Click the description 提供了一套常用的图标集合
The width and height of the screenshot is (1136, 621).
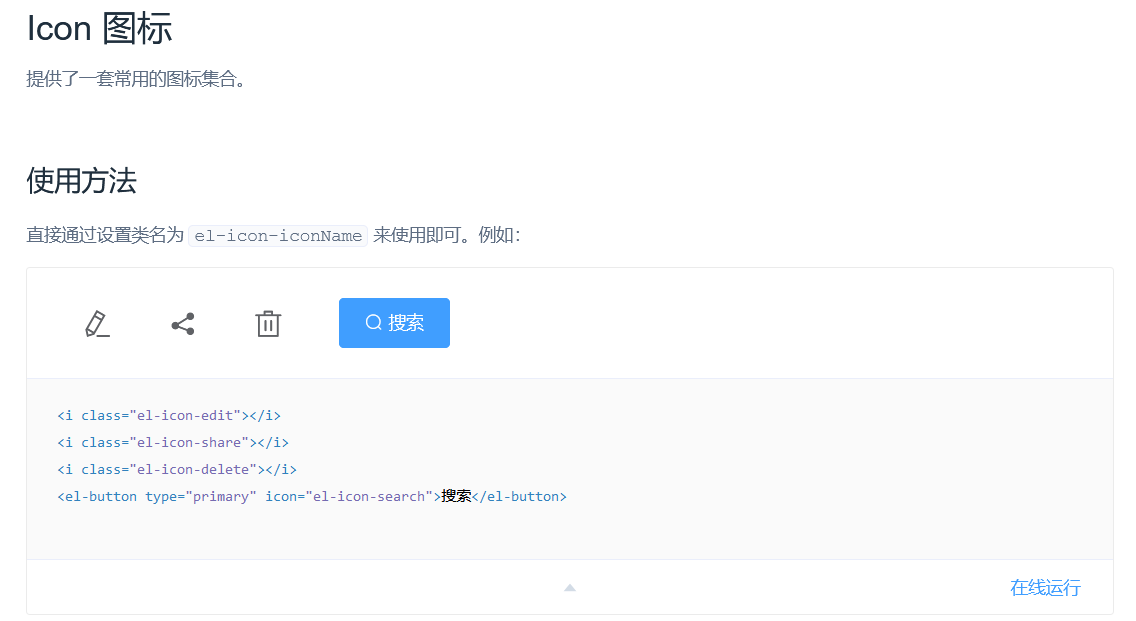pyautogui.click(x=136, y=79)
